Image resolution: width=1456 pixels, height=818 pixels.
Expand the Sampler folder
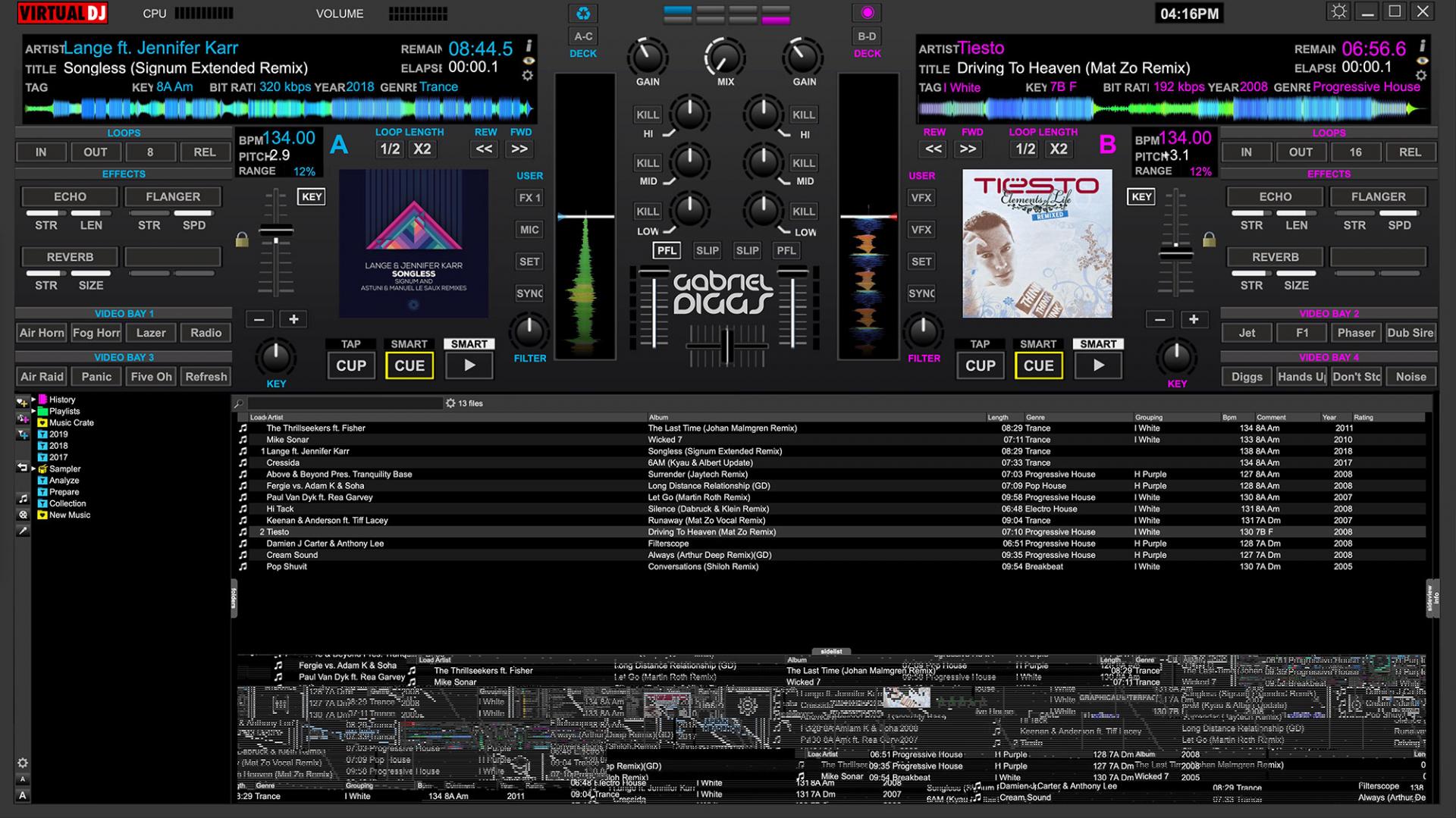pos(33,469)
